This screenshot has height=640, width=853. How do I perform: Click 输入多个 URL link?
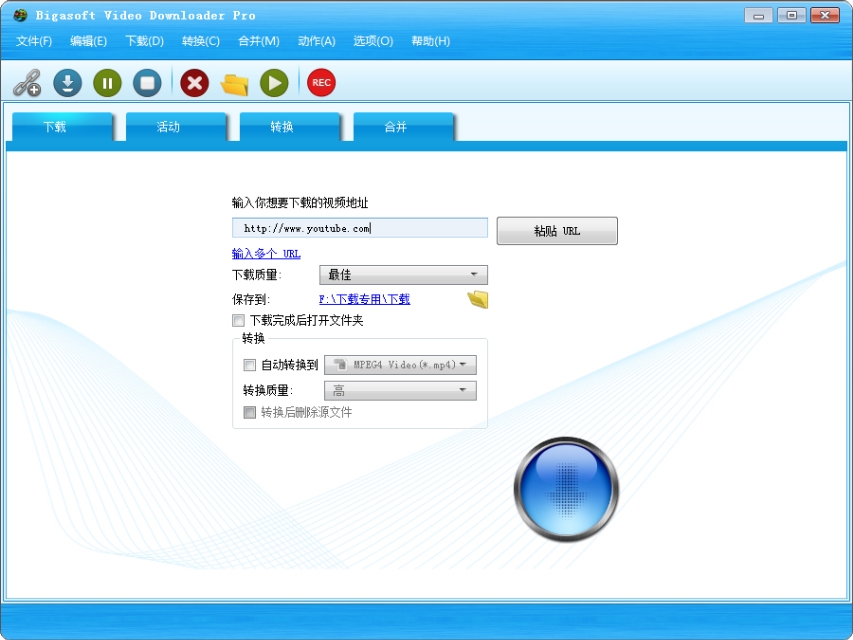click(x=266, y=254)
